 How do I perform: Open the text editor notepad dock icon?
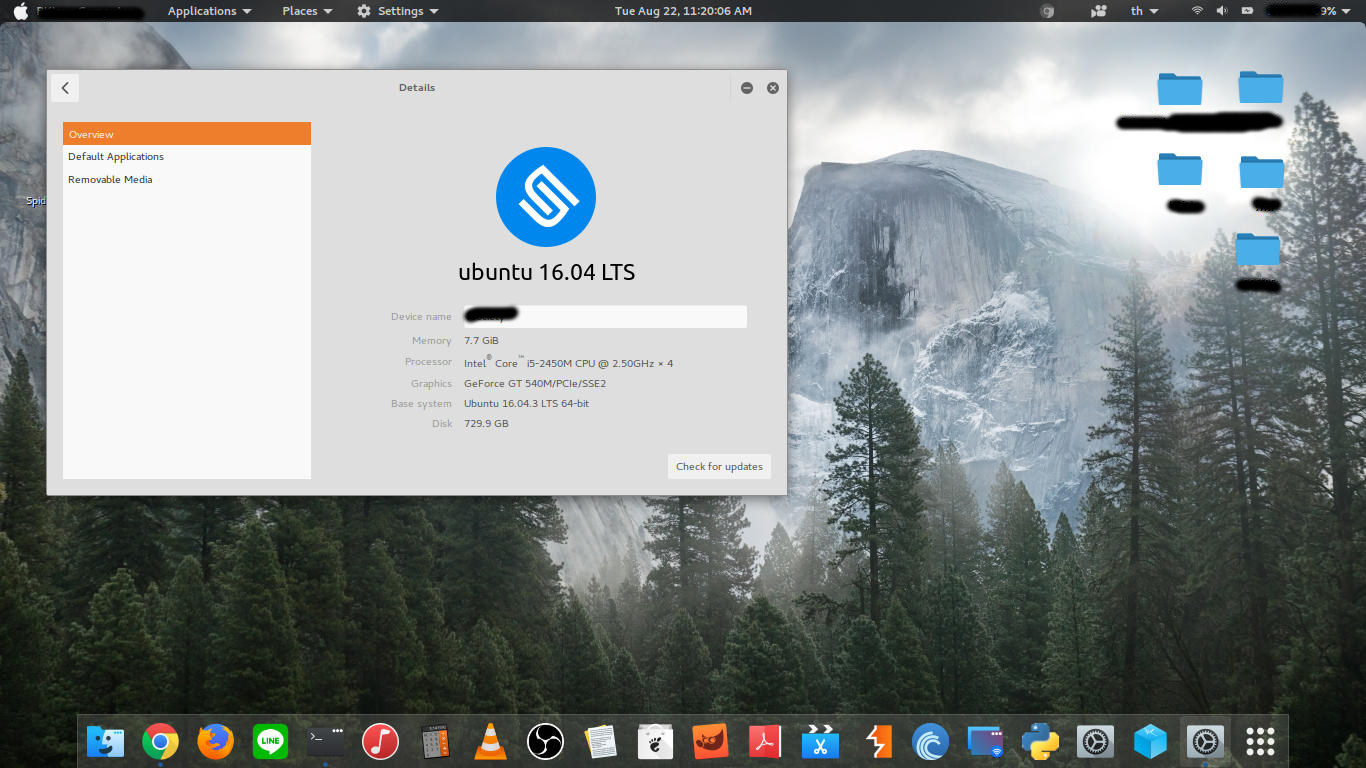(600, 742)
